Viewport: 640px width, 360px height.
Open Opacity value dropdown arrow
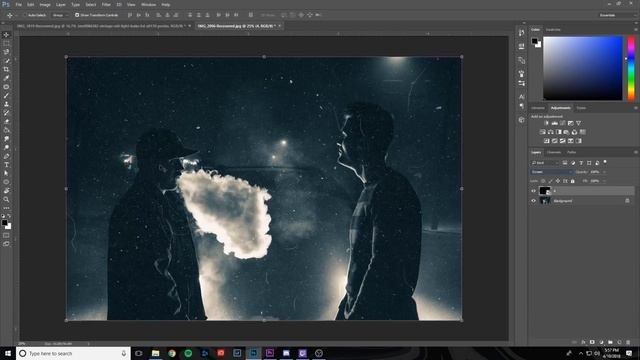tap(604, 172)
